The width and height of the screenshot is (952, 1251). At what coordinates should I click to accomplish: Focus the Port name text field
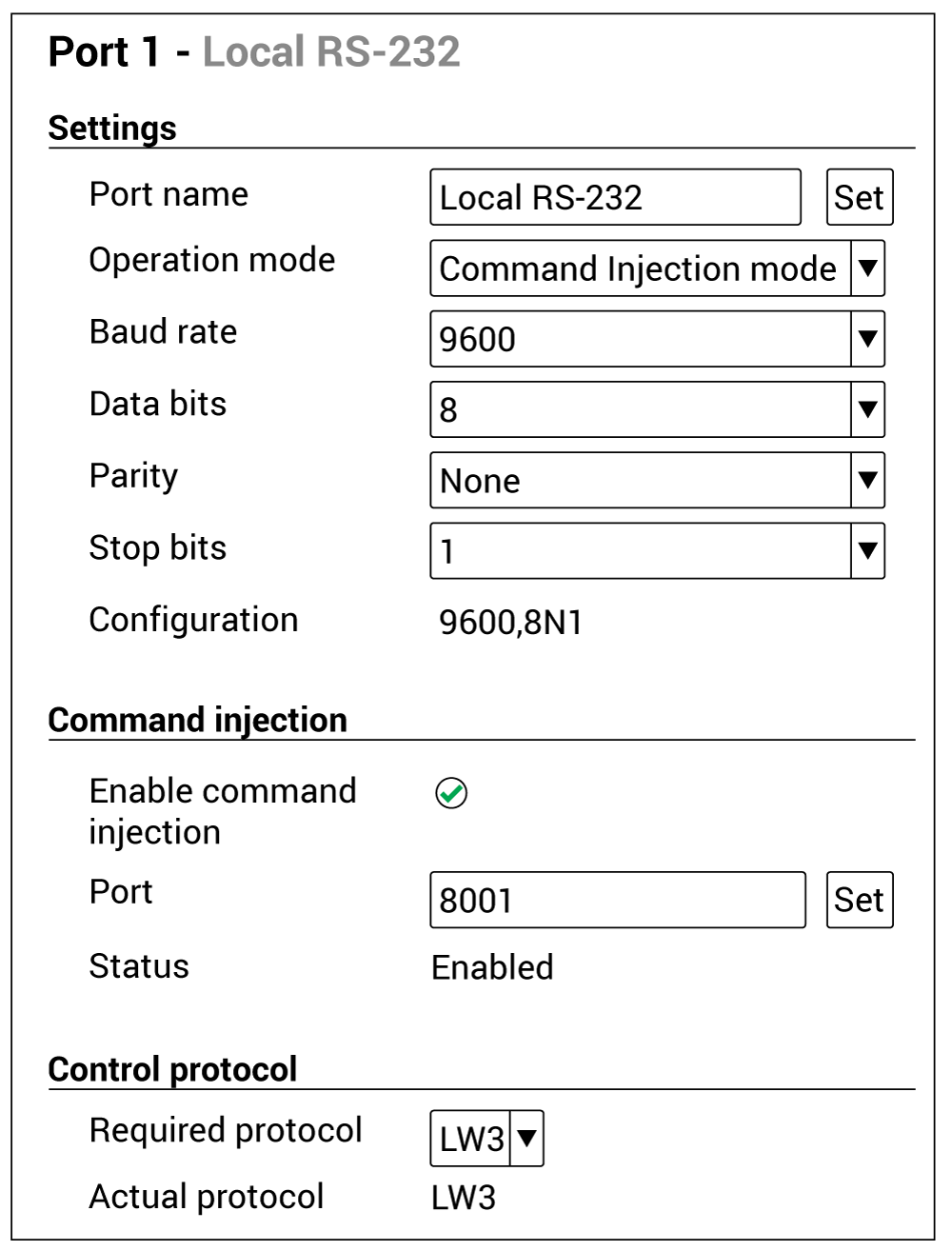(x=615, y=198)
